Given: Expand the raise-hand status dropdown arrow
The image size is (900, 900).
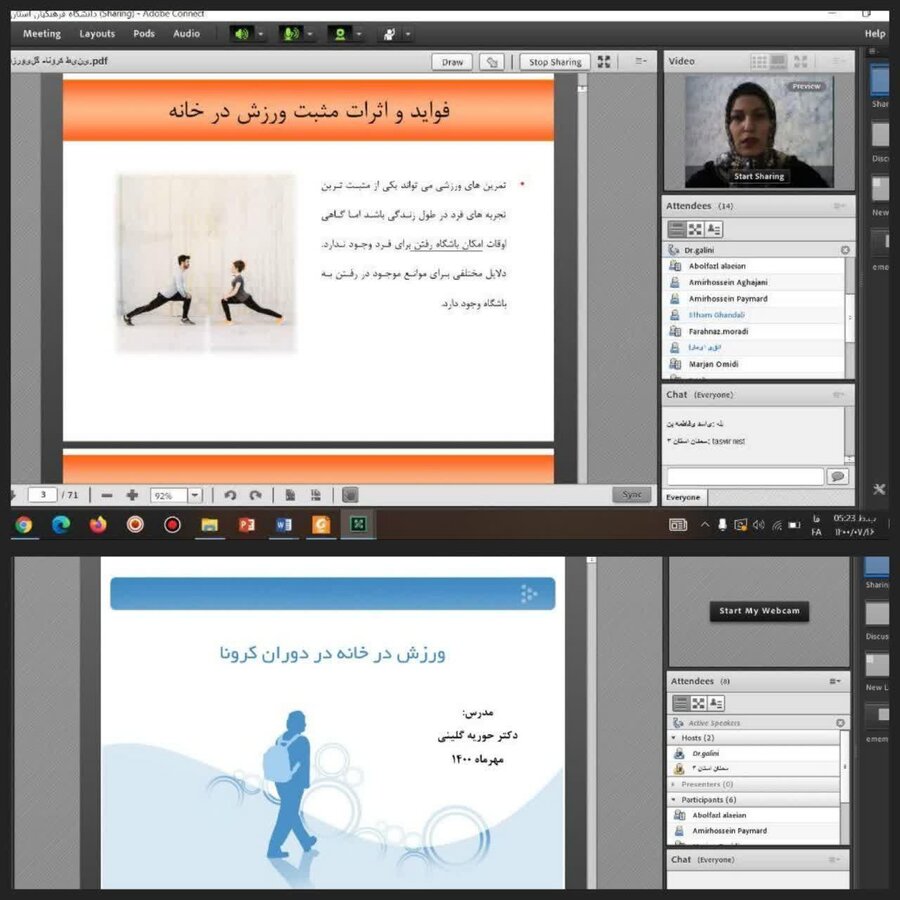Looking at the screenshot, I should tap(409, 34).
